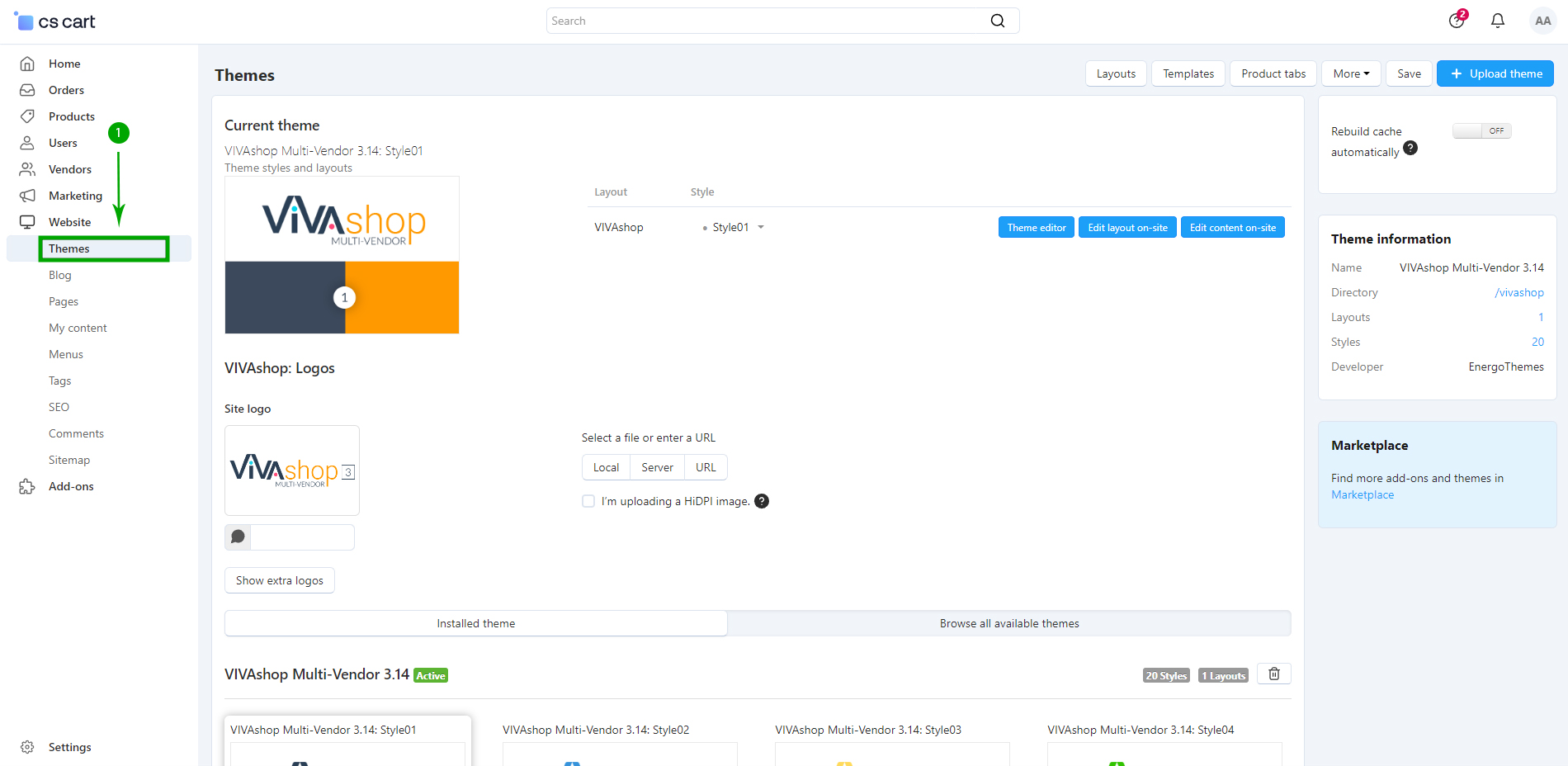Check the HiDPI image upload checkbox
Viewport: 1568px width, 766px height.
[x=588, y=501]
